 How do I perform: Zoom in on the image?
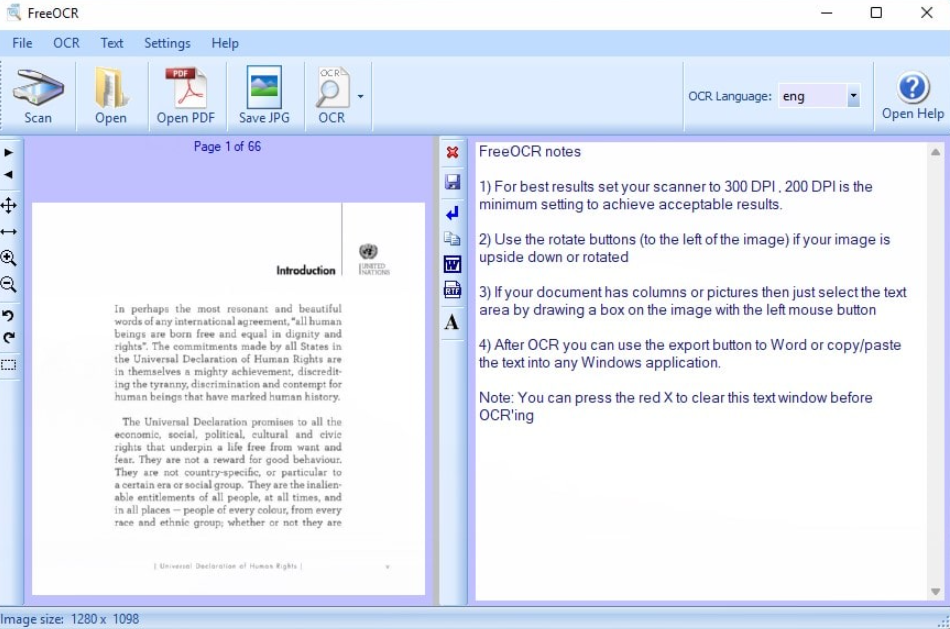tap(8, 258)
